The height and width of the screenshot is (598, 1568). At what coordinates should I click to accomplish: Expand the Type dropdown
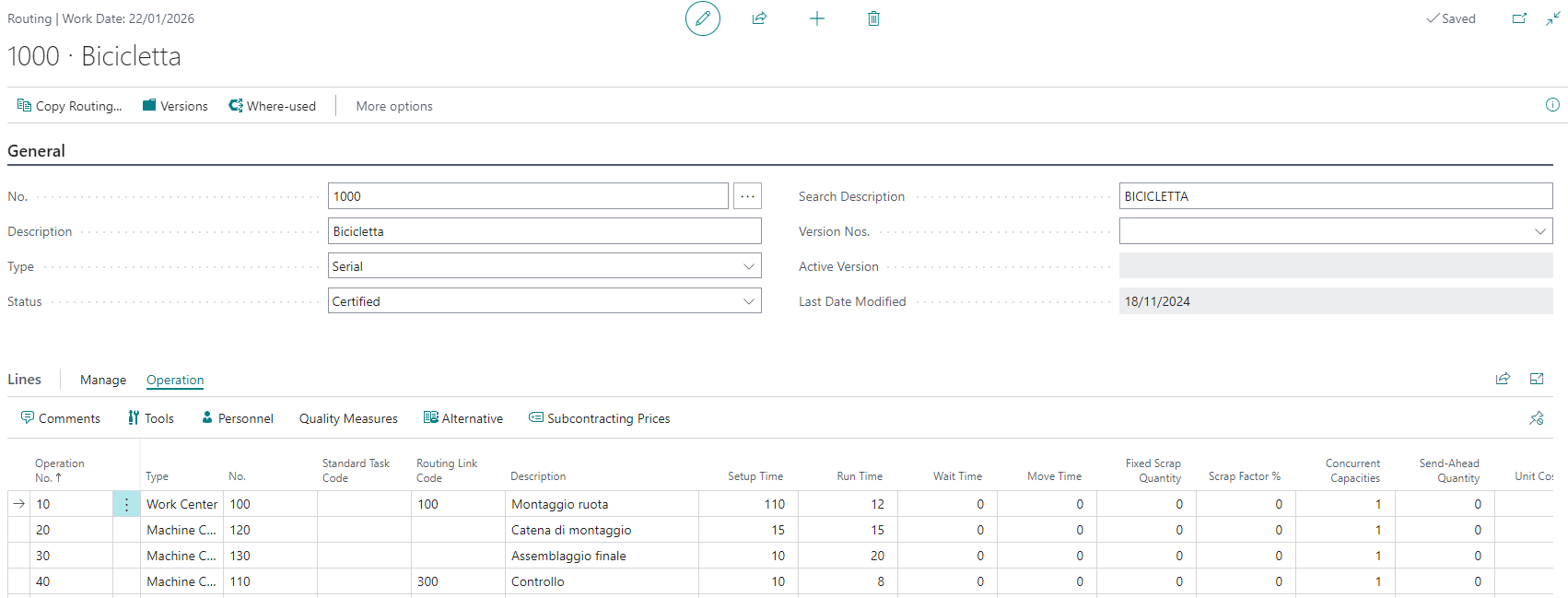pos(748,266)
